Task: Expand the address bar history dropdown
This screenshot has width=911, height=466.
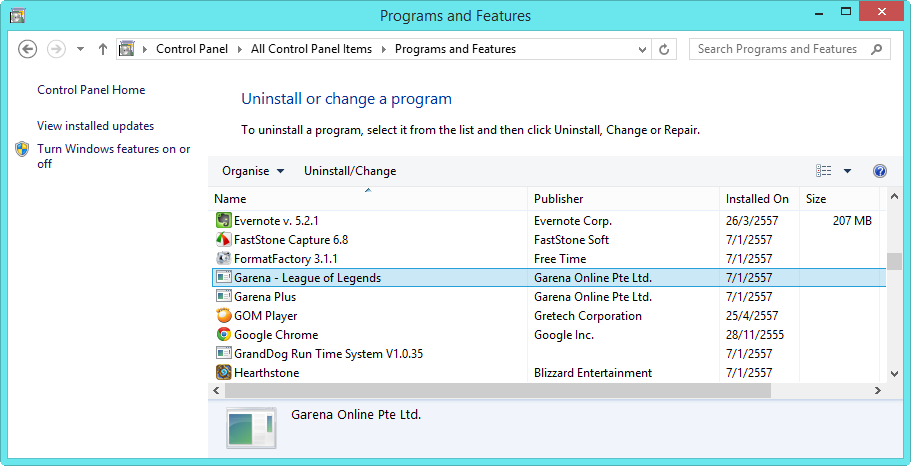Action: pos(642,49)
